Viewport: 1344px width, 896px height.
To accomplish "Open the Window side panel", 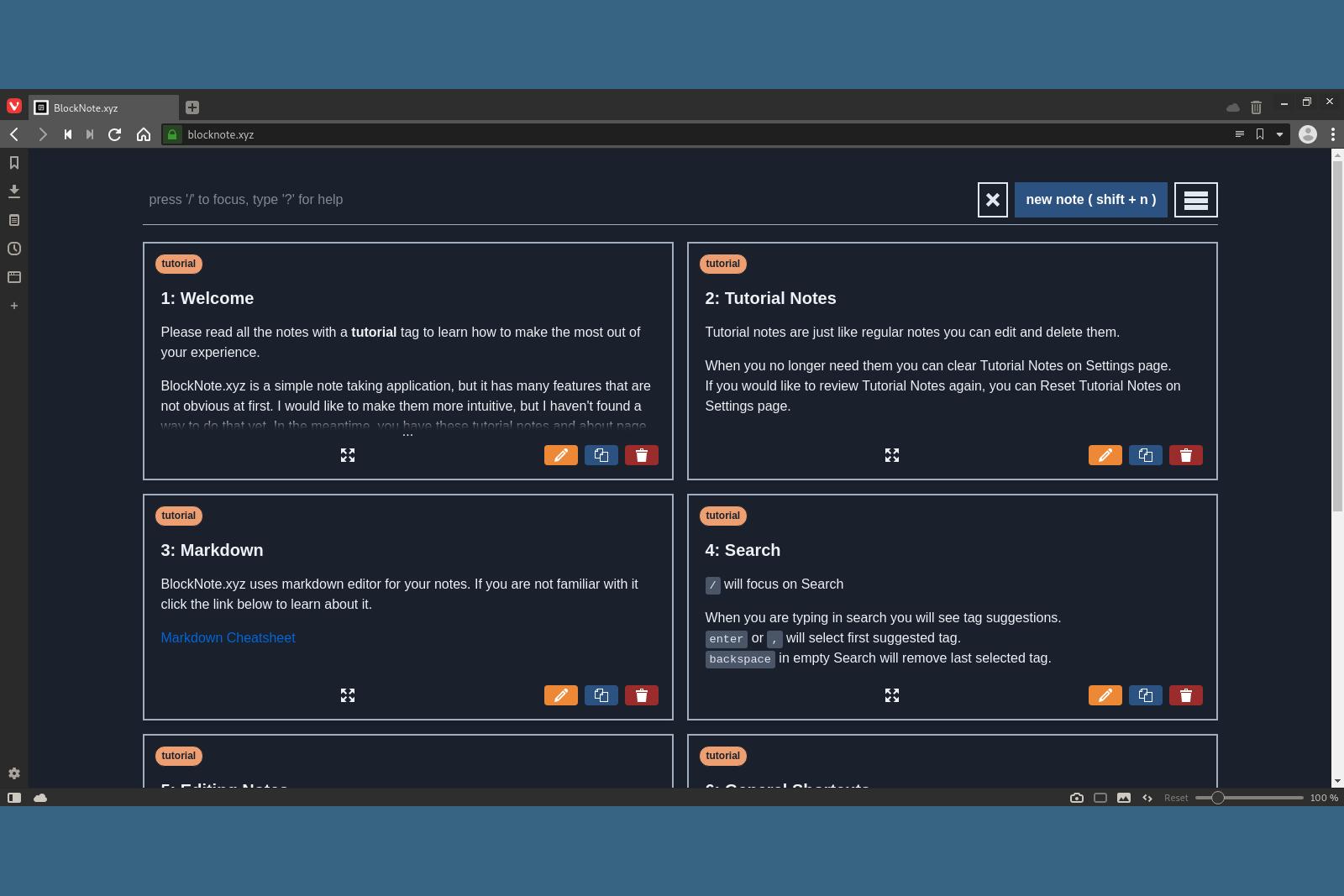I will point(14,277).
